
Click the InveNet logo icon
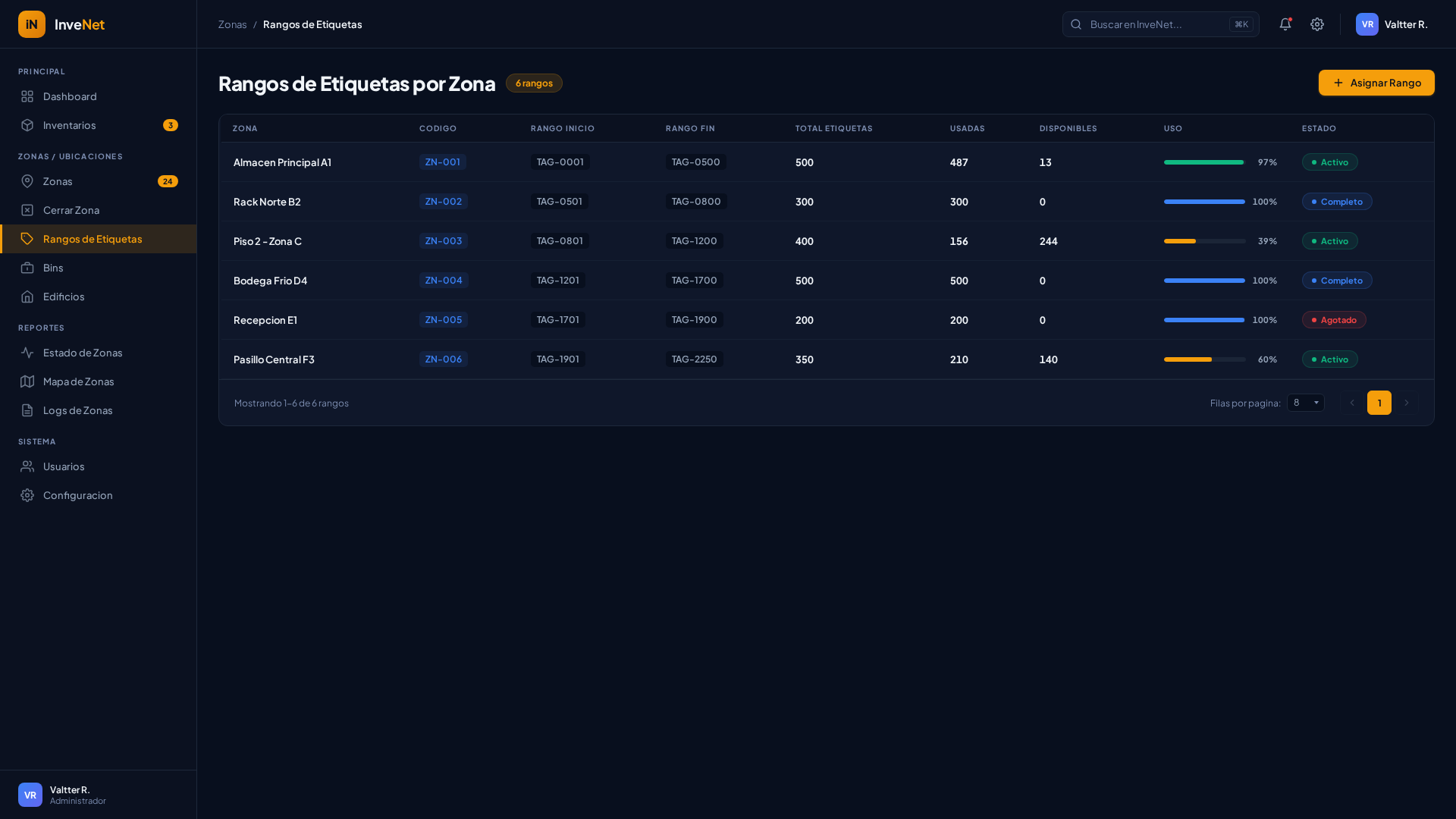tap(32, 24)
